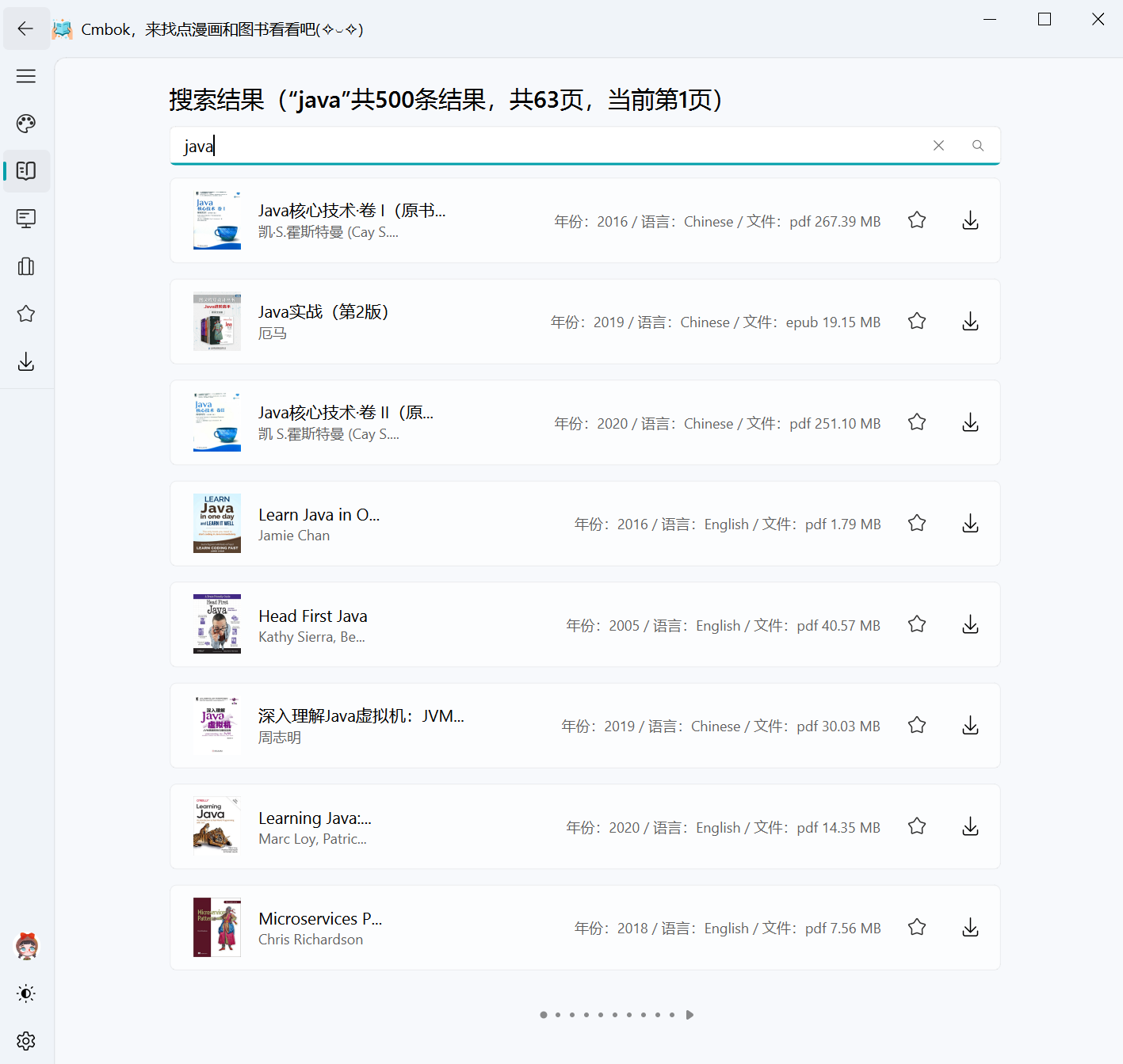Click the back arrow button

(x=25, y=29)
